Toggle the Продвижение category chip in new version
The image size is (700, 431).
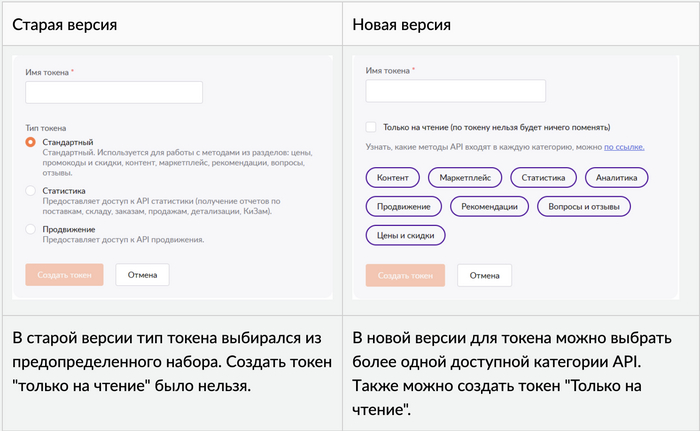pyautogui.click(x=403, y=207)
